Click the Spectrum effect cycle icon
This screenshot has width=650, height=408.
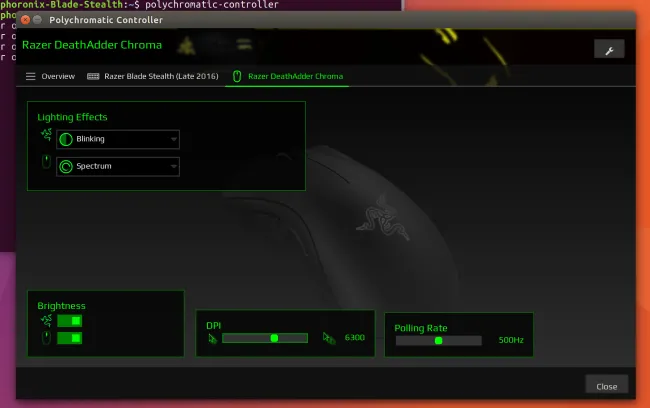(66, 167)
